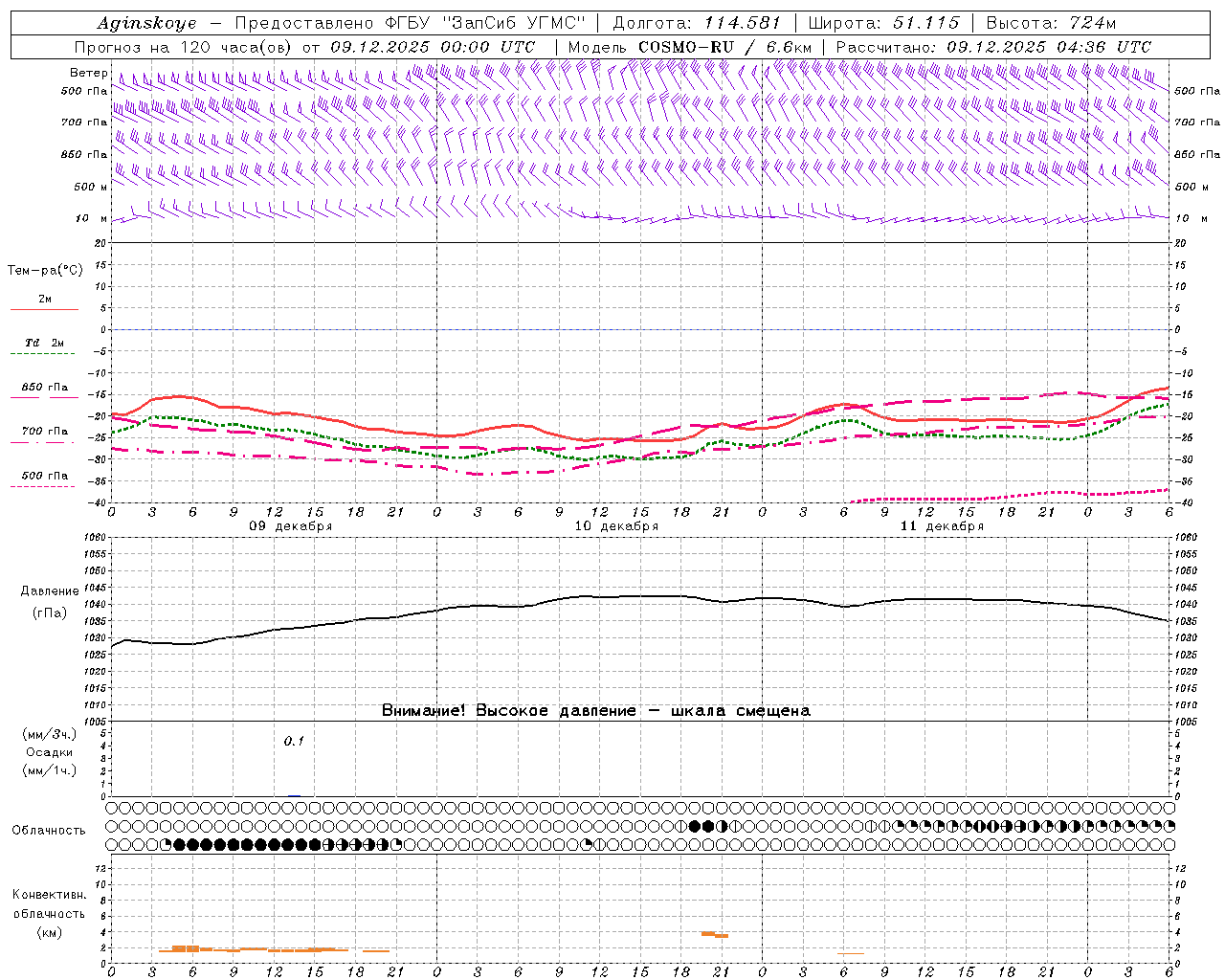
Task: Click the Конвективн. convective cloud label
Action: (49, 895)
